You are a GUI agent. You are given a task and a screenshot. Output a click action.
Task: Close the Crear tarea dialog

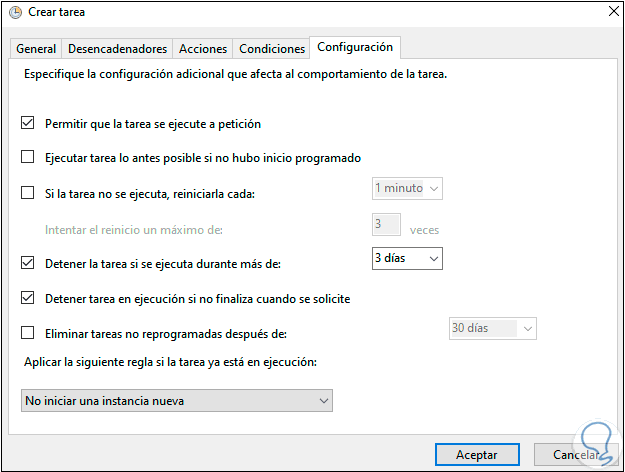pyautogui.click(x=610, y=13)
